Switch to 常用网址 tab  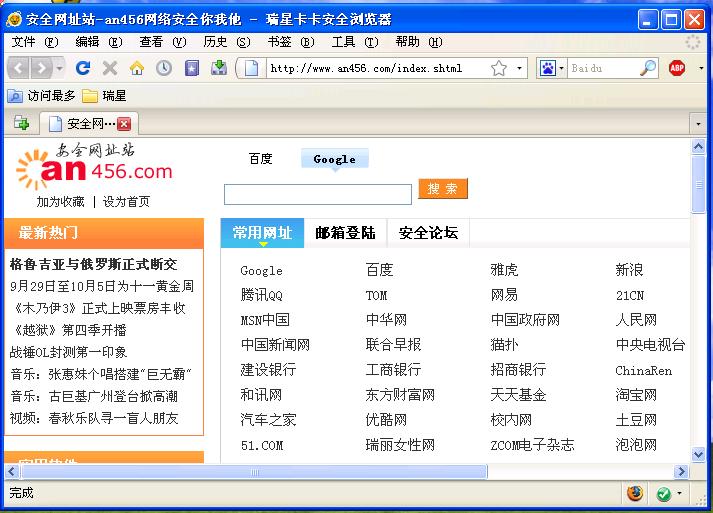(x=262, y=233)
